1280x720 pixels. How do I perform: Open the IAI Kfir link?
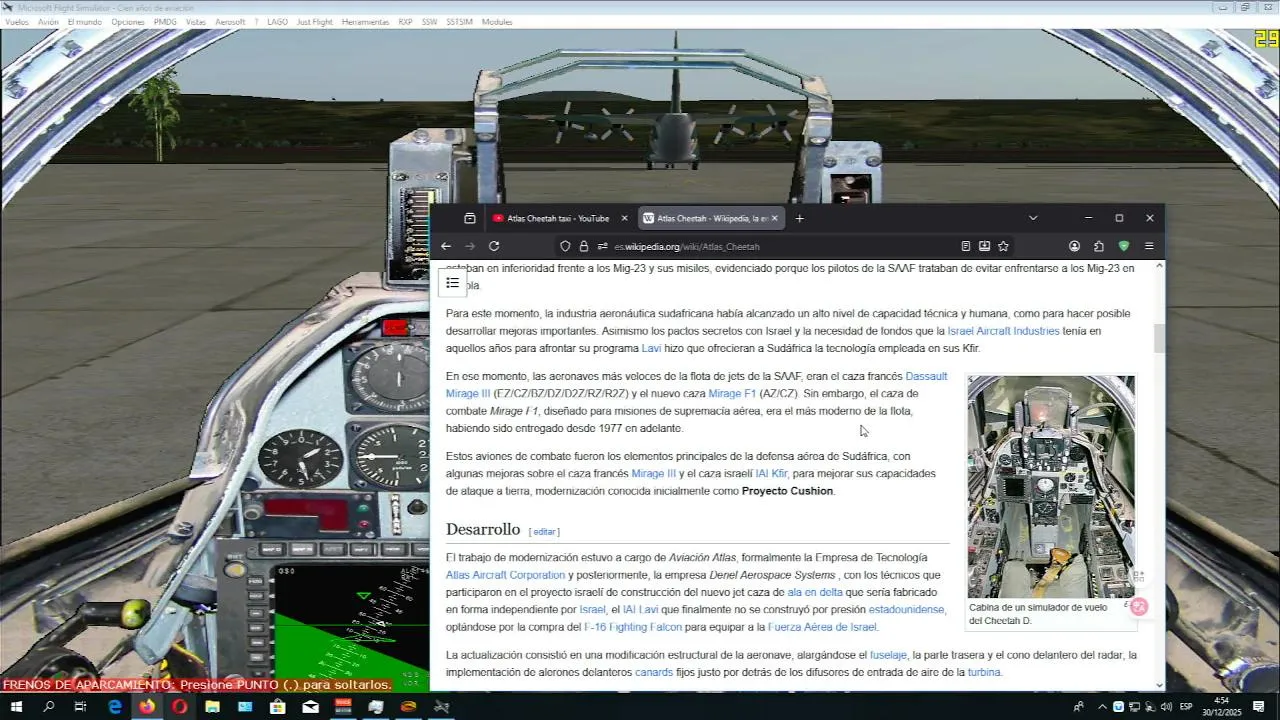(x=771, y=474)
